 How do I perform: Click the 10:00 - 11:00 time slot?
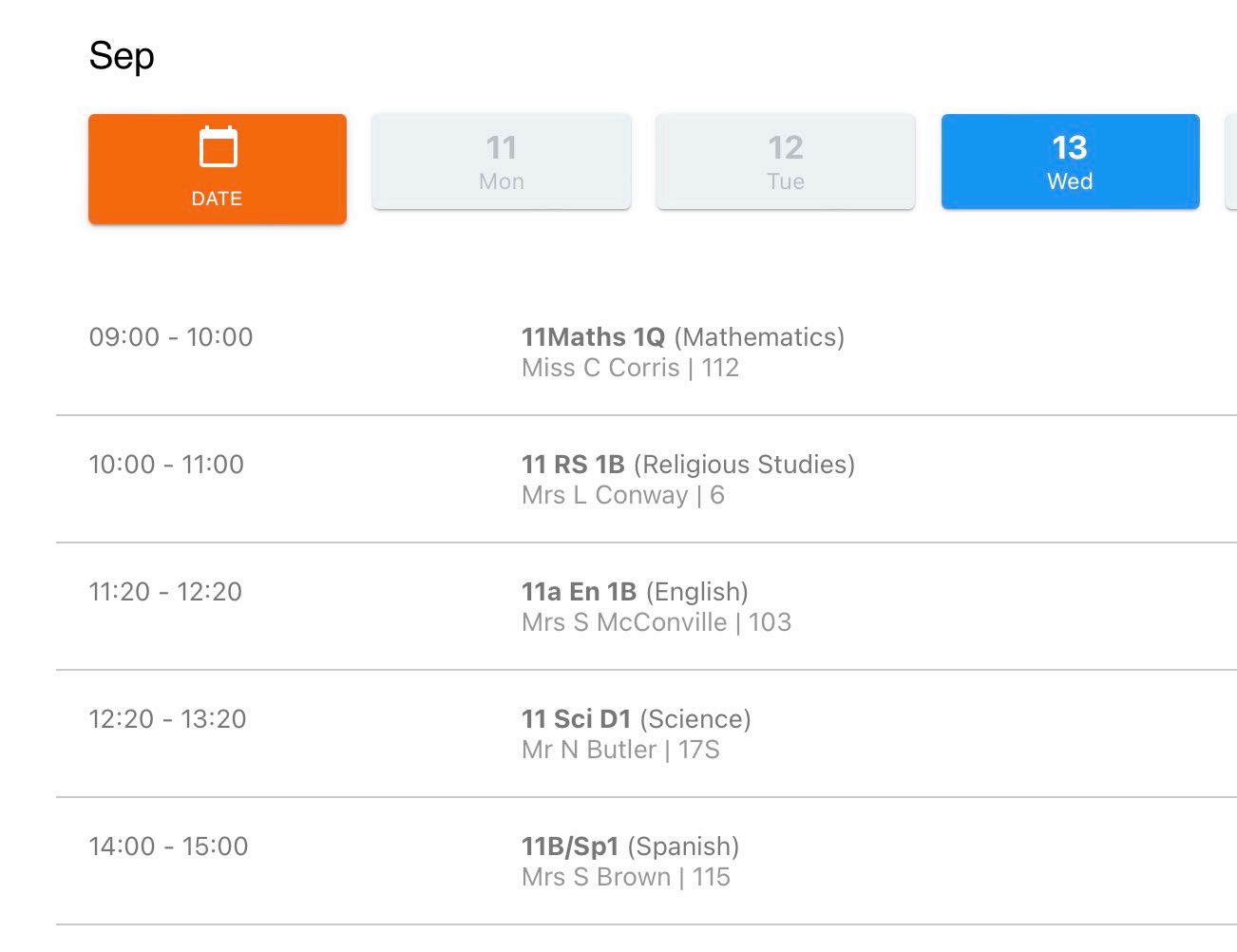tap(166, 465)
